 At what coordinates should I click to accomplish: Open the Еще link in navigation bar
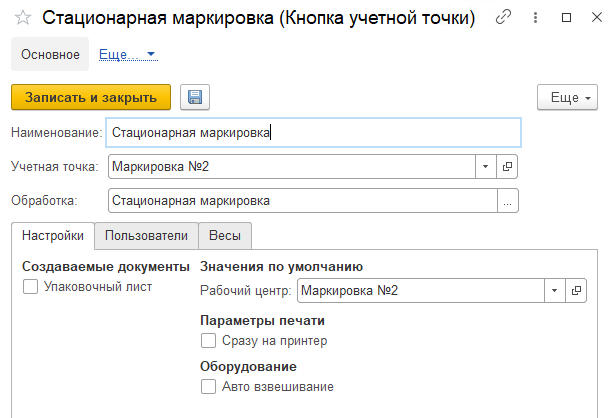click(127, 54)
